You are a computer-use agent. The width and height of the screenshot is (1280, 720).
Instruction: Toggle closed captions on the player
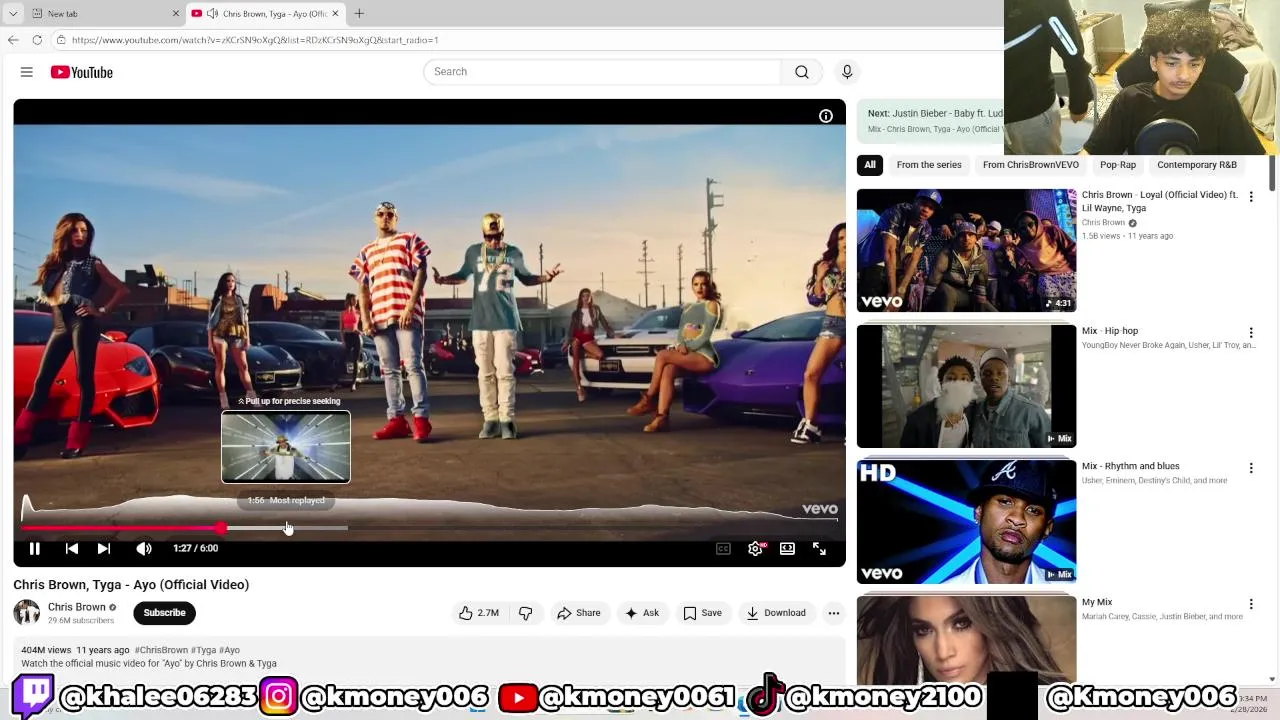tap(723, 548)
